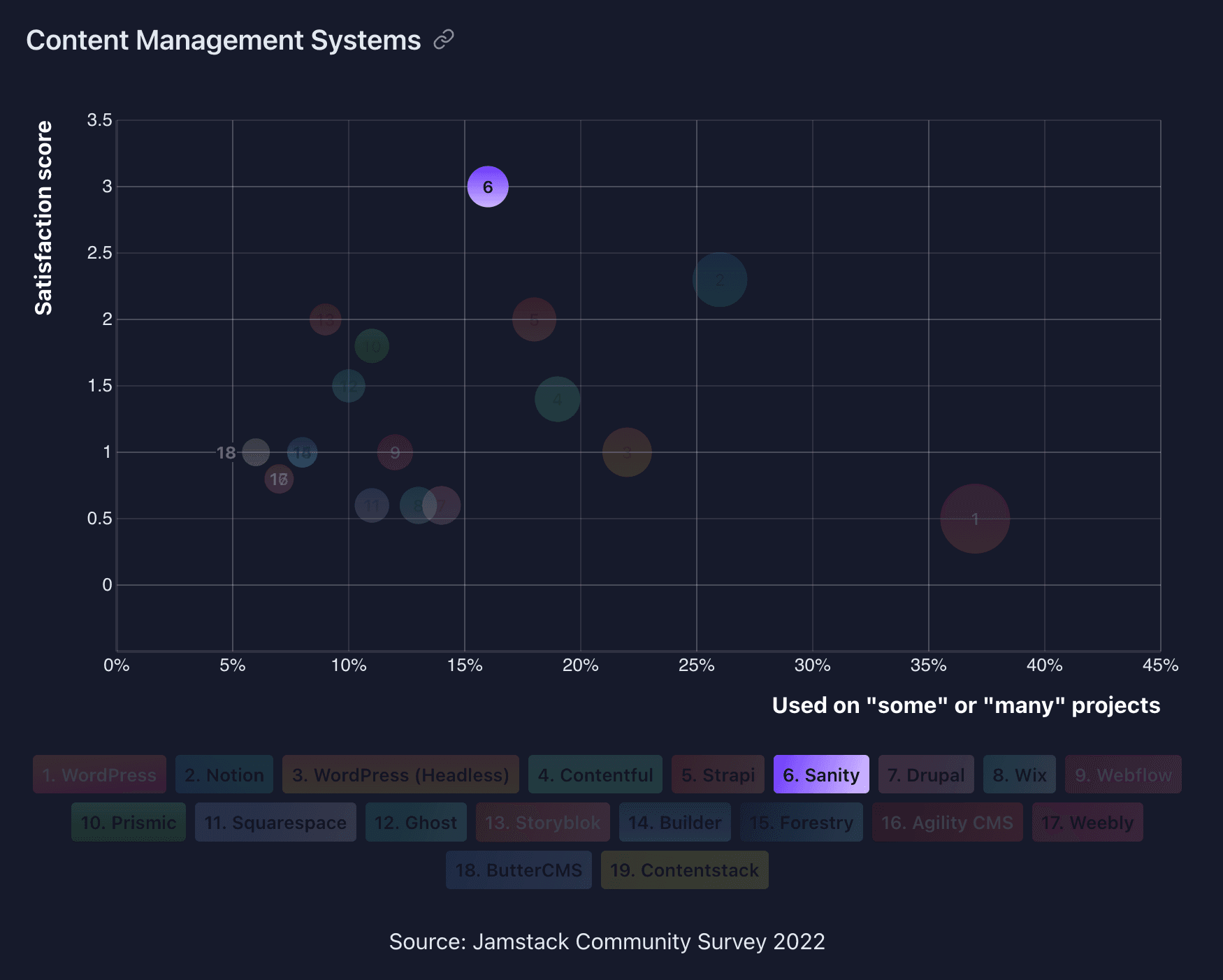Click the 'Source: Jamstack Community Survey 2022' text
Screen dimensions: 1223x980
607,942
